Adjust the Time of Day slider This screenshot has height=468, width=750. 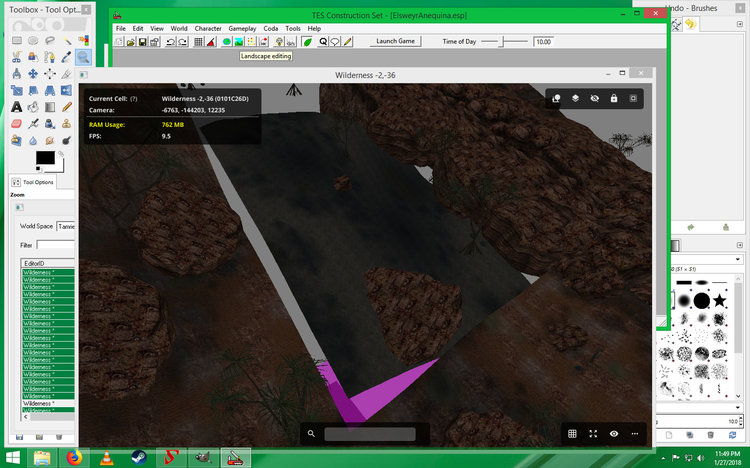(503, 42)
